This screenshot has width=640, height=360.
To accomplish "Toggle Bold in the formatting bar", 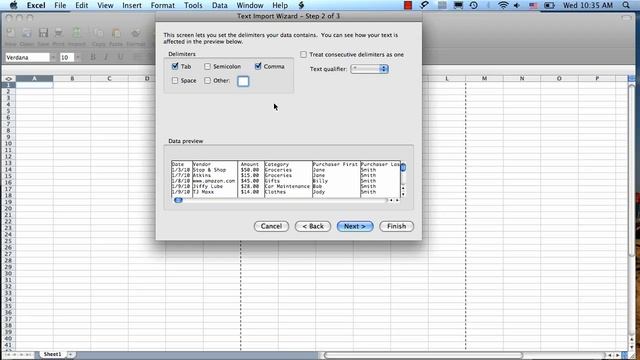I will [93, 57].
